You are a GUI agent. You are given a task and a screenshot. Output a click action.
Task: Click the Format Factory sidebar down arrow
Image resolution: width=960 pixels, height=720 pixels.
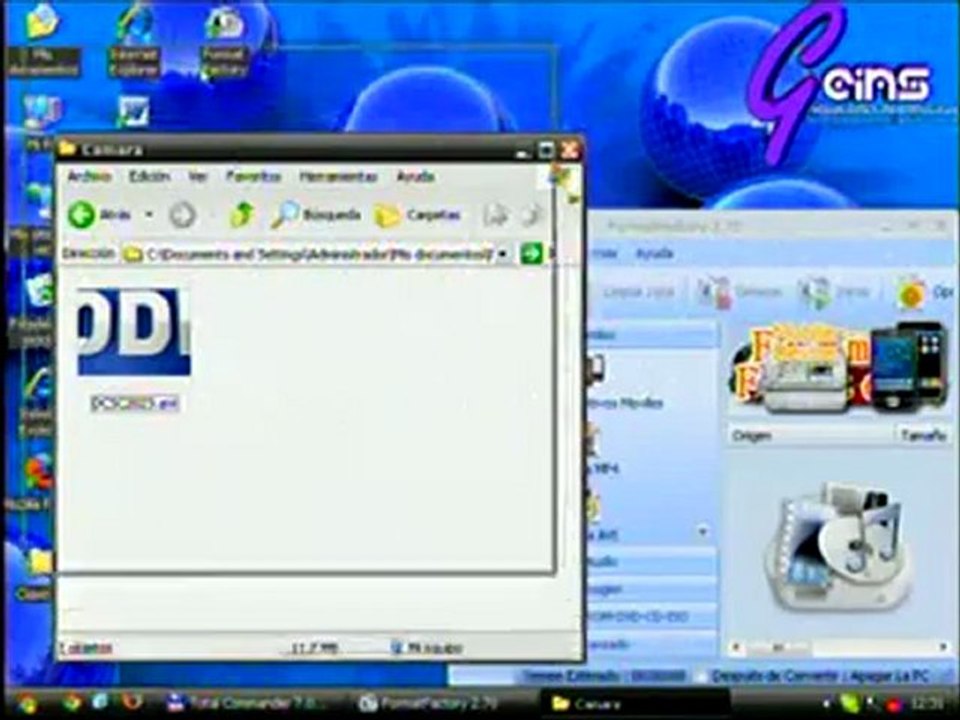pos(703,532)
